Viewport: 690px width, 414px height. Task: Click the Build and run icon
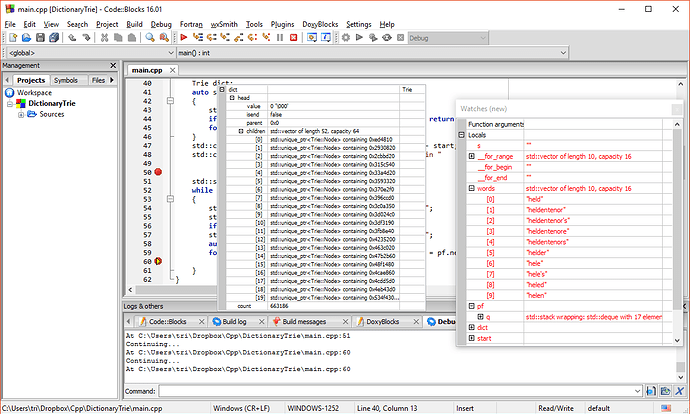373,38
